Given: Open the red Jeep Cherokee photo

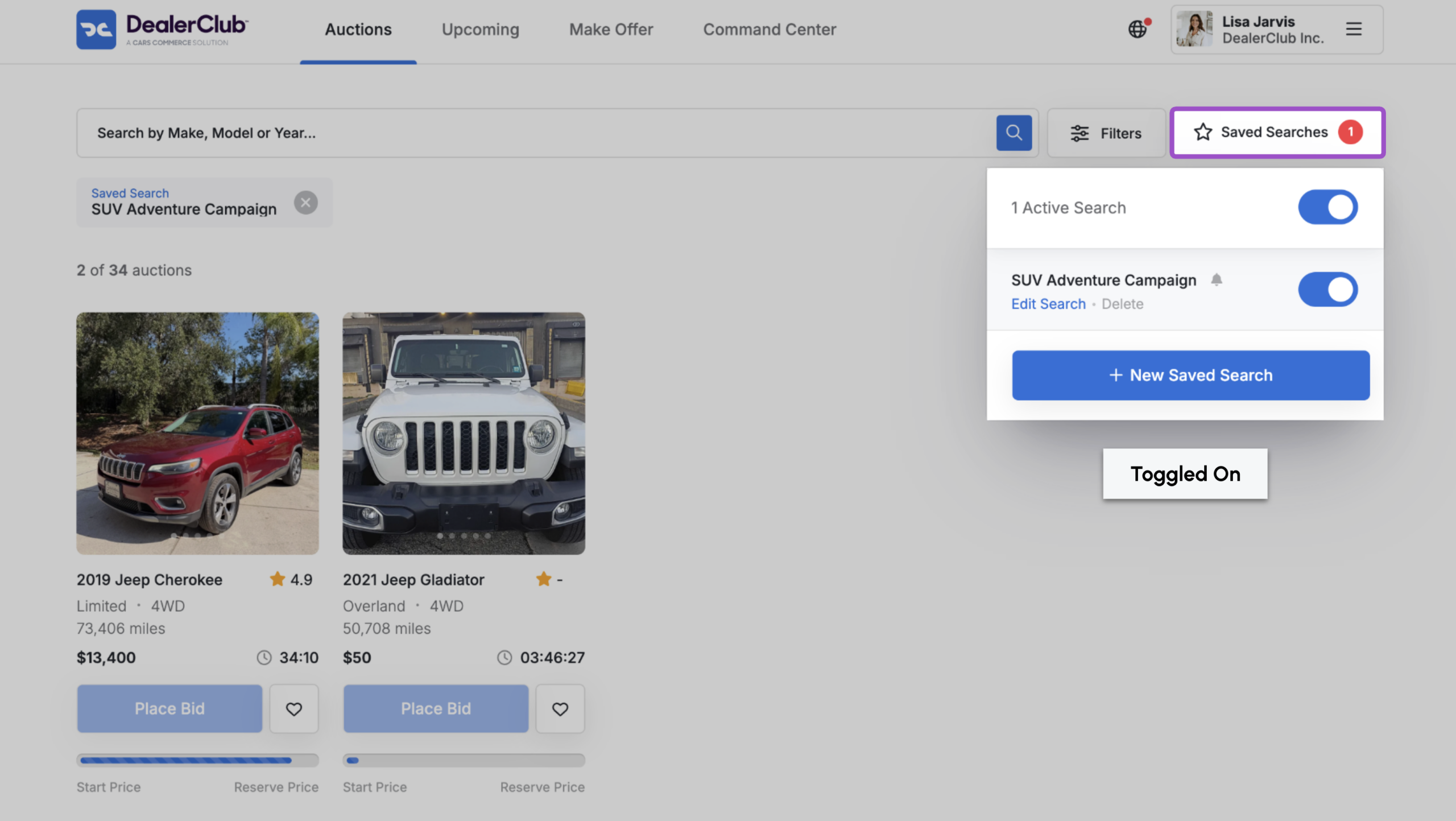Looking at the screenshot, I should 197,433.
